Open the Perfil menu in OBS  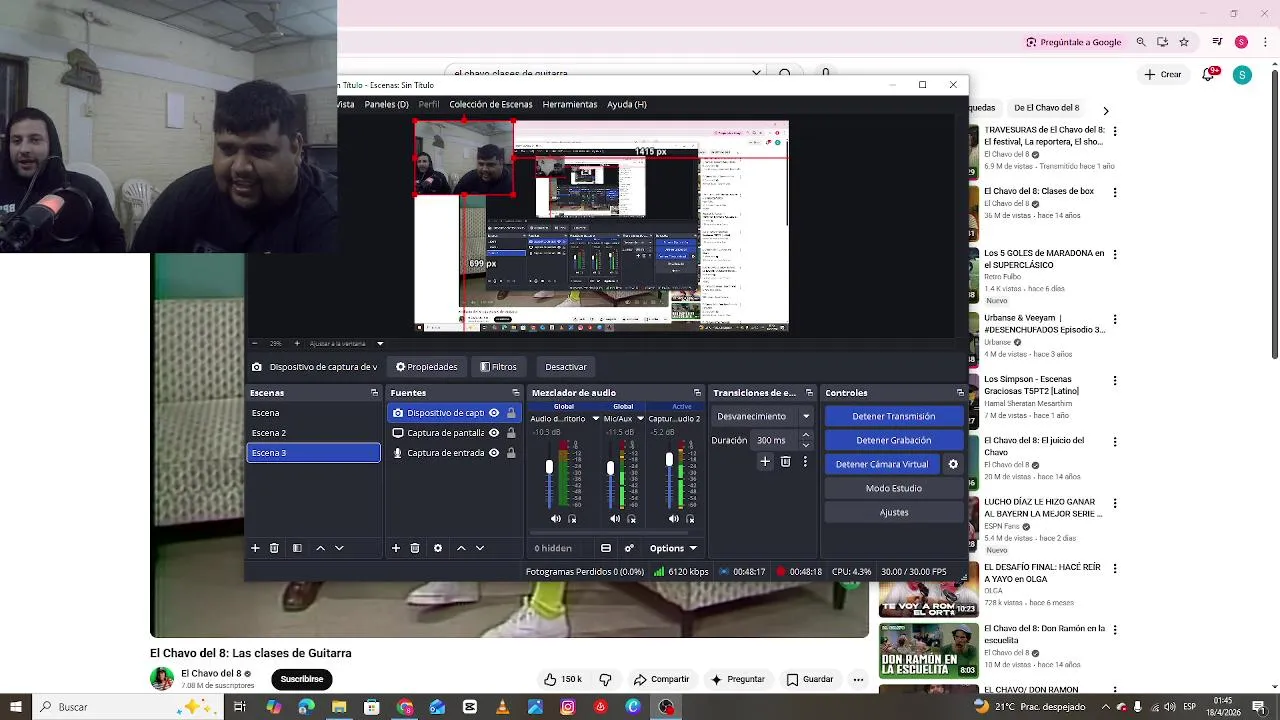pos(429,104)
